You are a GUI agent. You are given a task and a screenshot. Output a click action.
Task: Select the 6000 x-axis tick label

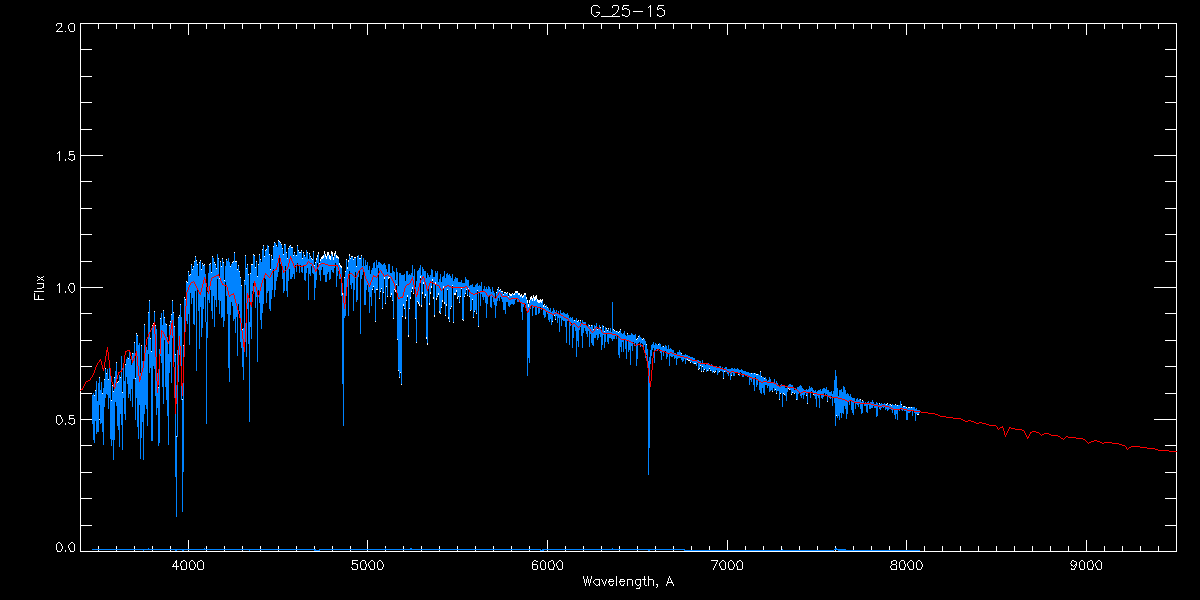(547, 565)
